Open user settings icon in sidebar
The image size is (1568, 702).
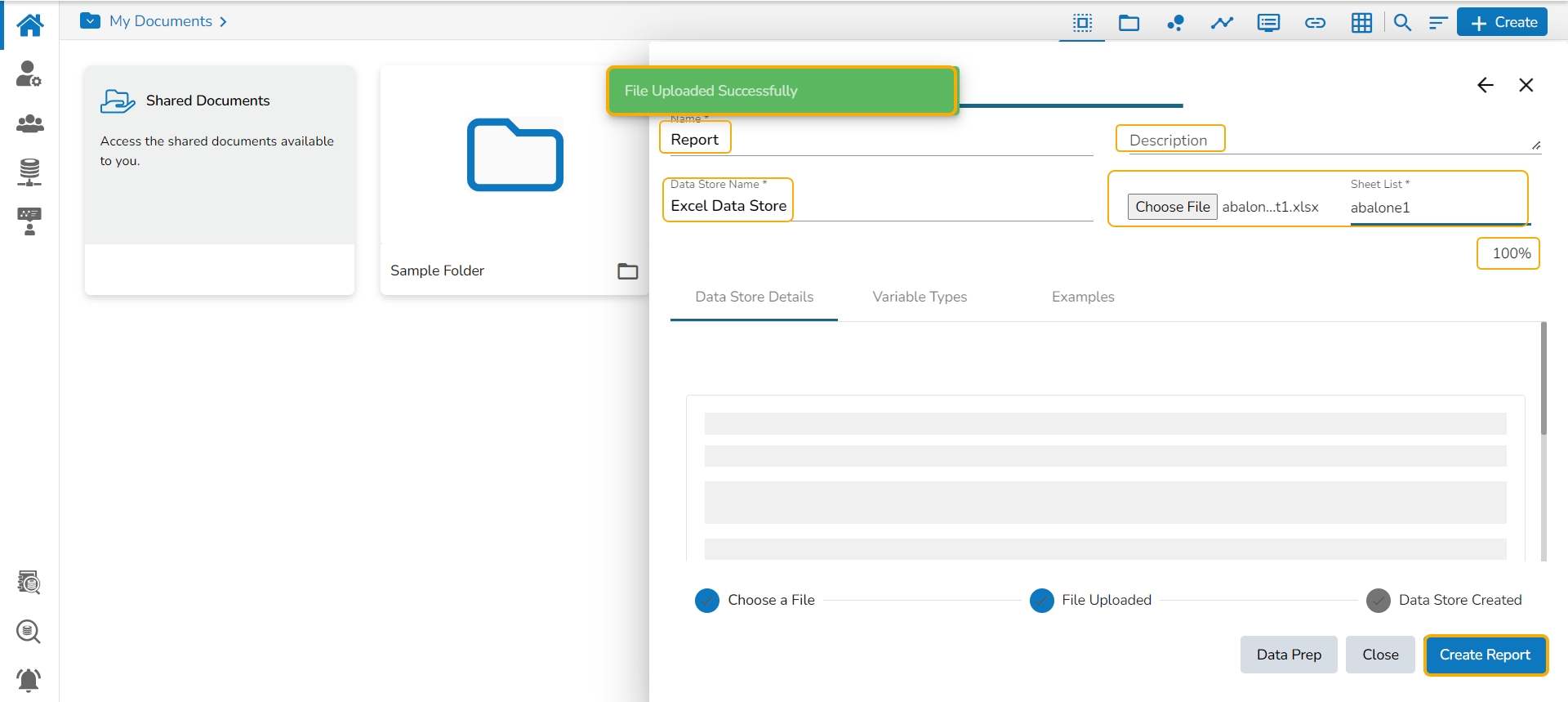[29, 74]
